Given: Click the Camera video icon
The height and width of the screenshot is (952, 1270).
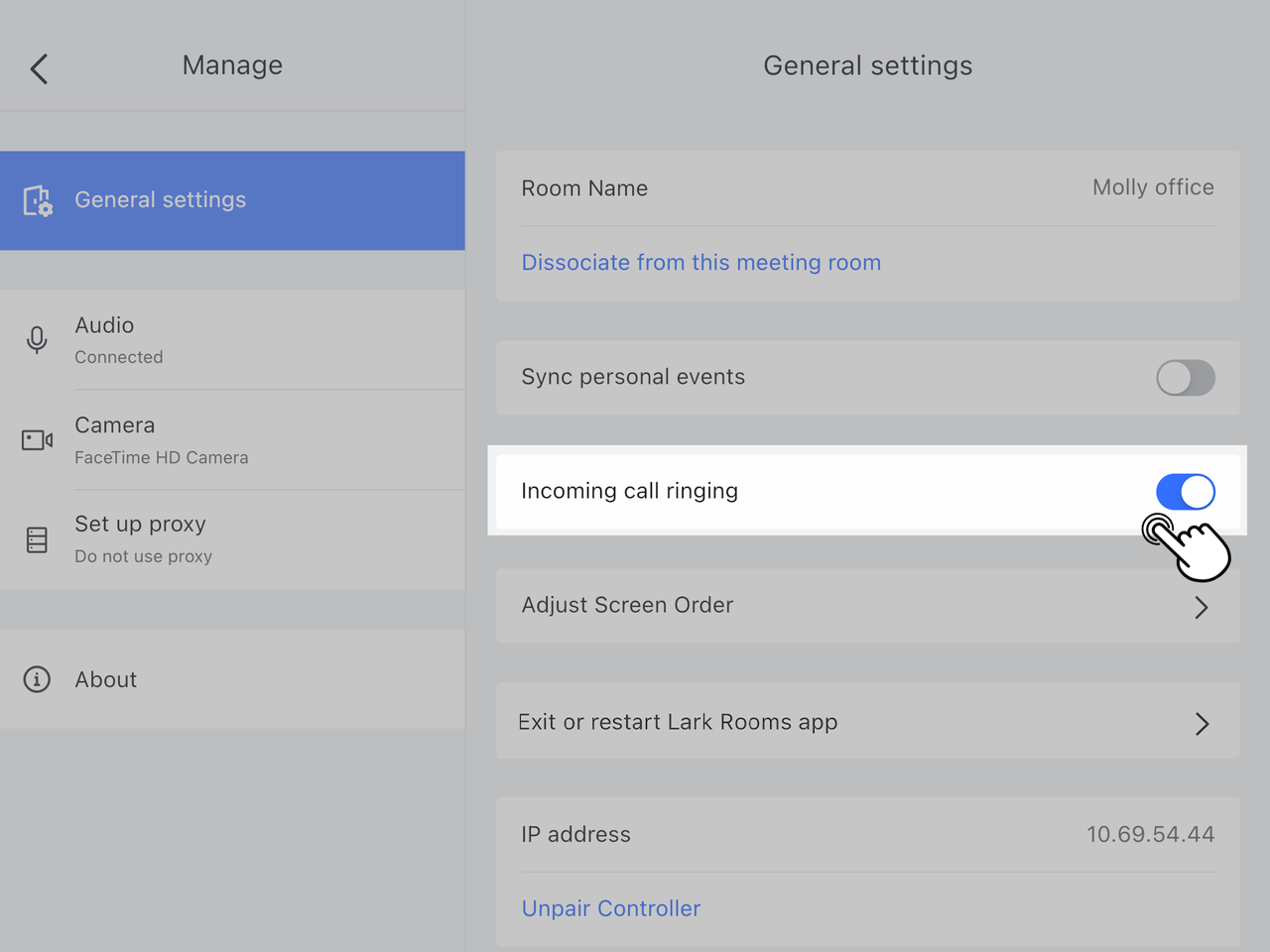Looking at the screenshot, I should 38,439.
